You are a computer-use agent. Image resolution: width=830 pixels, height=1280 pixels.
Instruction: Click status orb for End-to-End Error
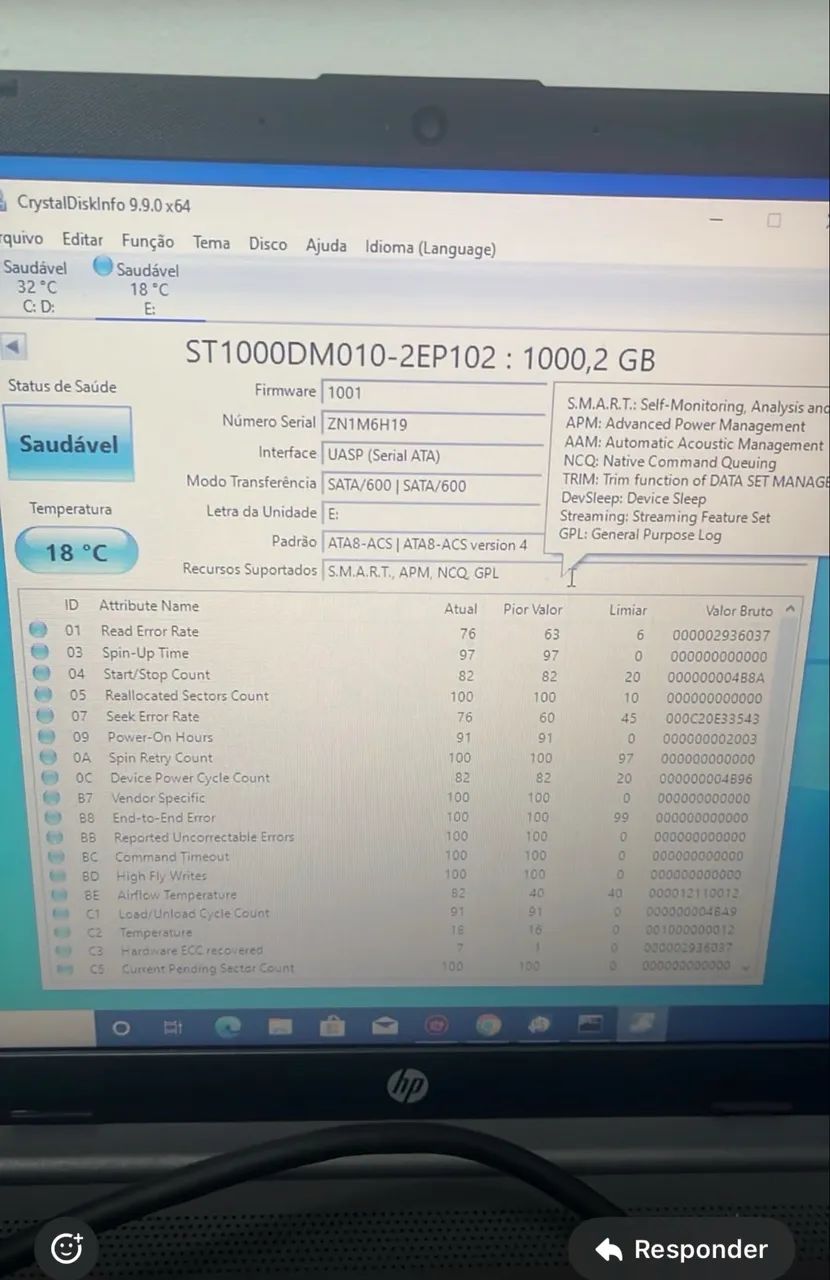coord(54,817)
